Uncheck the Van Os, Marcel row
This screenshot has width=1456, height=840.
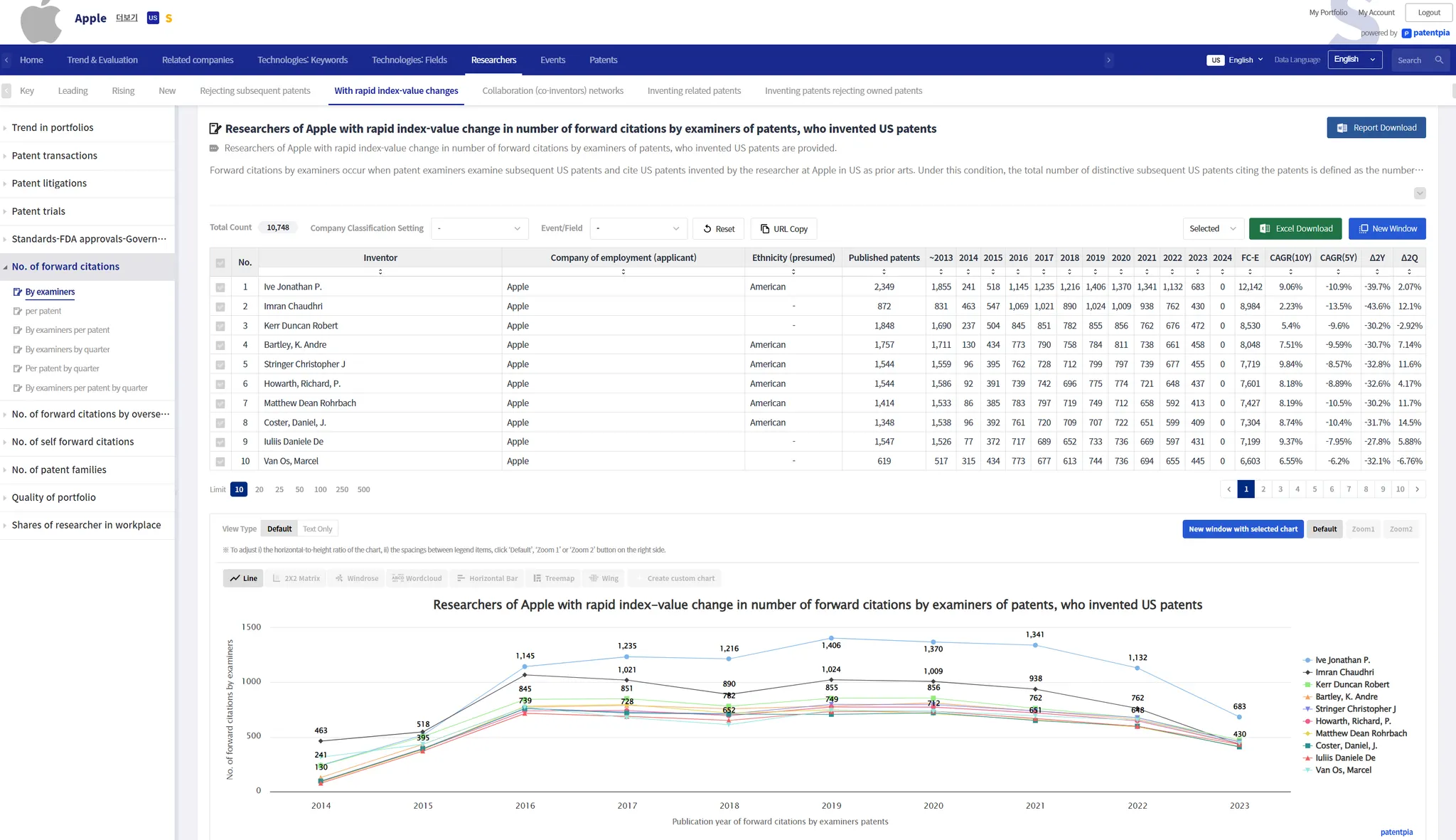pyautogui.click(x=220, y=462)
